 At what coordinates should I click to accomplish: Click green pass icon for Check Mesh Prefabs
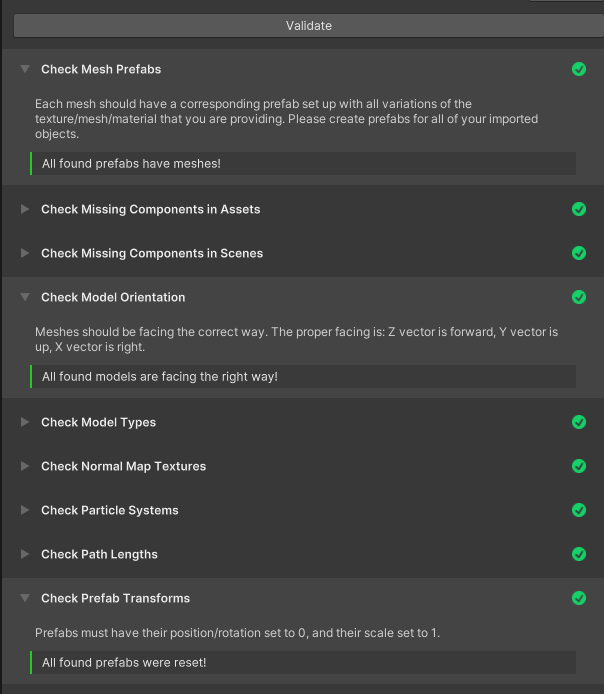tap(578, 69)
